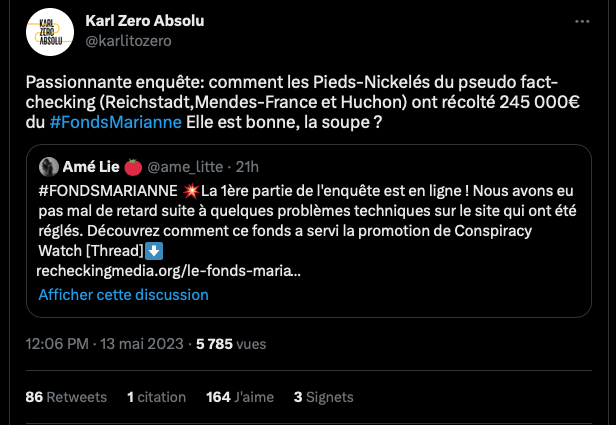Image resolution: width=616 pixels, height=425 pixels.
Task: Open the #FondsMarianne hashtag link
Action: click(x=116, y=122)
